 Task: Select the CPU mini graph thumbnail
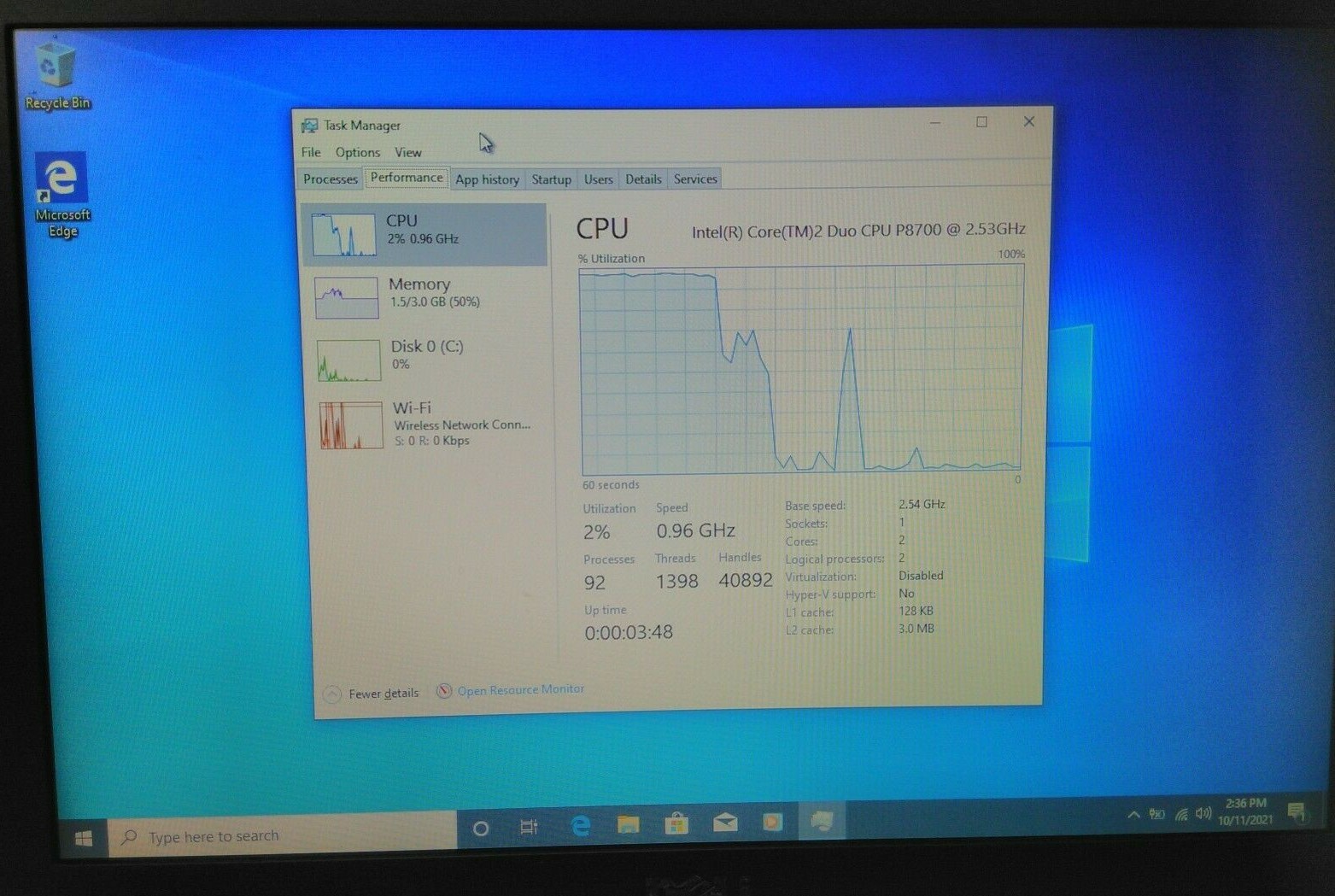click(x=343, y=235)
